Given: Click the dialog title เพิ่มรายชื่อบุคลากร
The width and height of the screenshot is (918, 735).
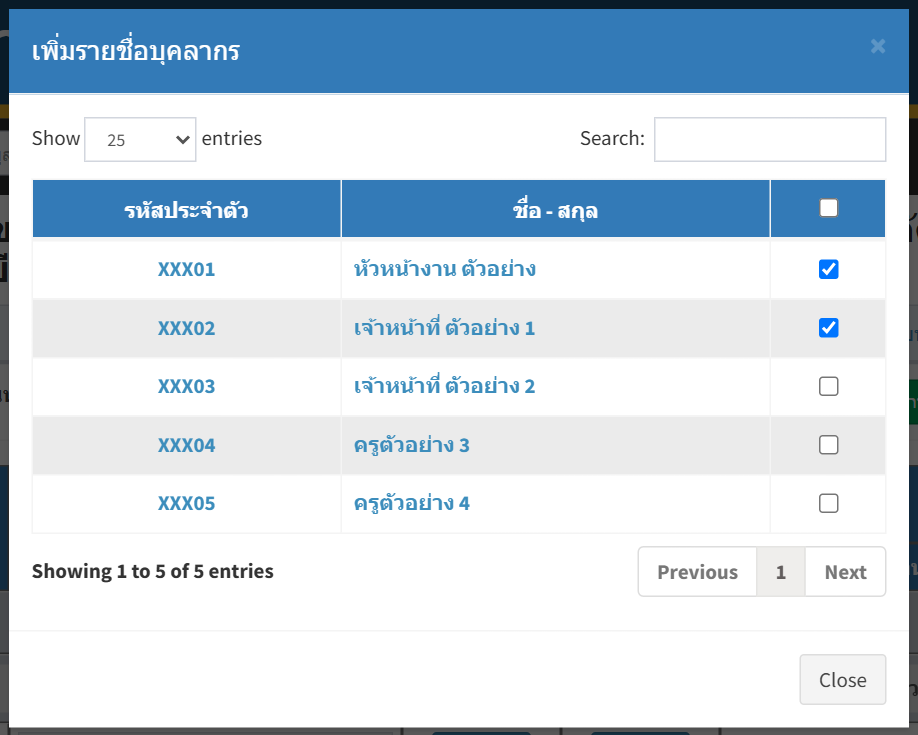Looking at the screenshot, I should pyautogui.click(x=136, y=51).
